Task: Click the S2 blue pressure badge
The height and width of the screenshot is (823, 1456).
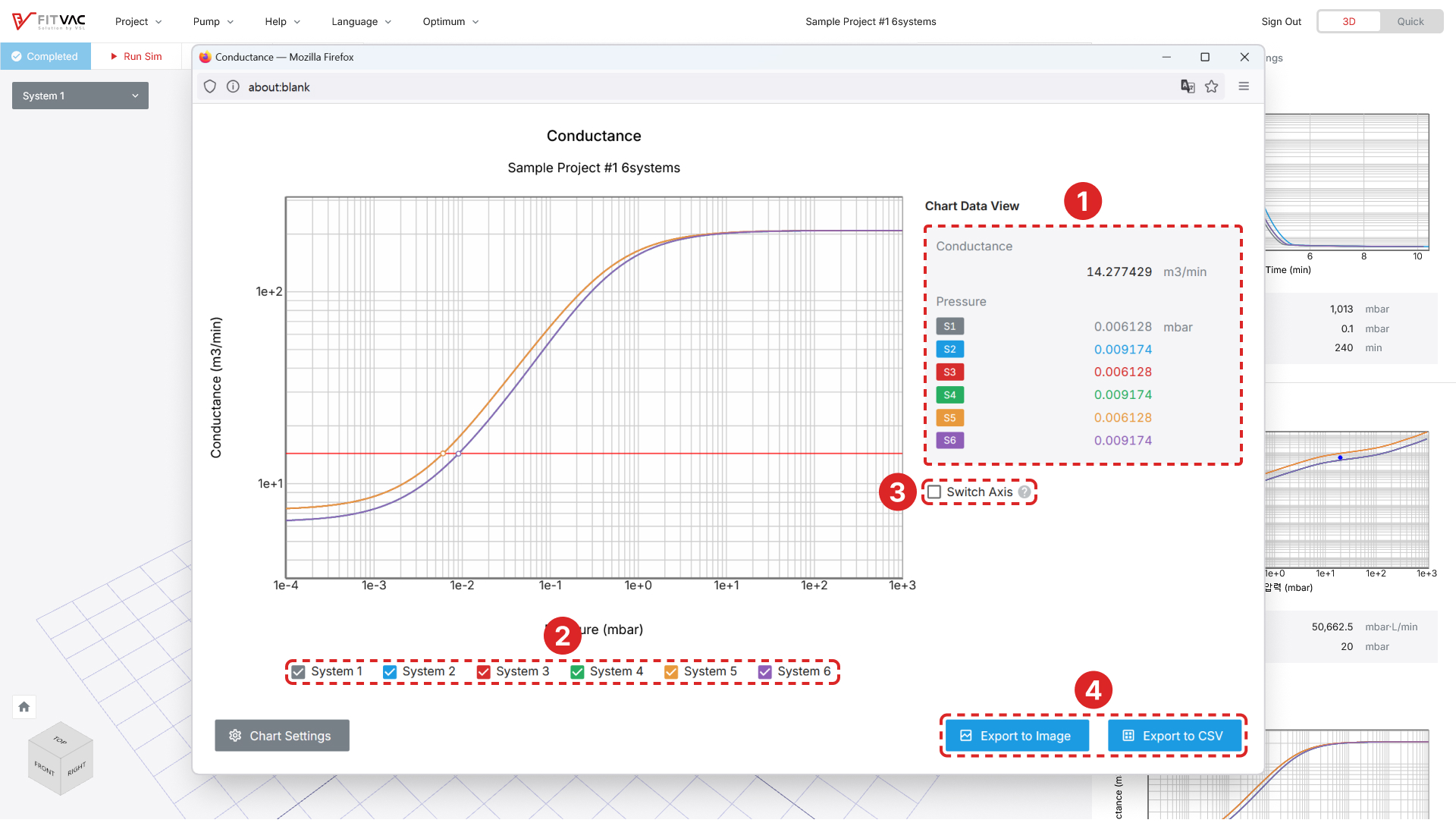Action: pos(949,350)
